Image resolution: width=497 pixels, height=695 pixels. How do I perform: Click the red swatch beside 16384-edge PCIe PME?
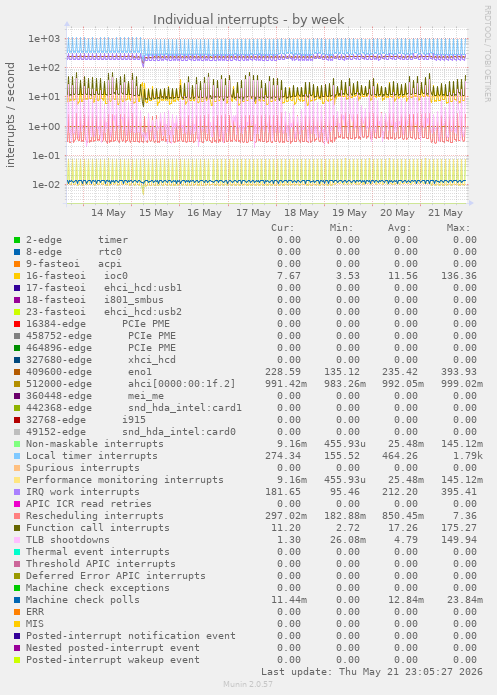pos(17,324)
